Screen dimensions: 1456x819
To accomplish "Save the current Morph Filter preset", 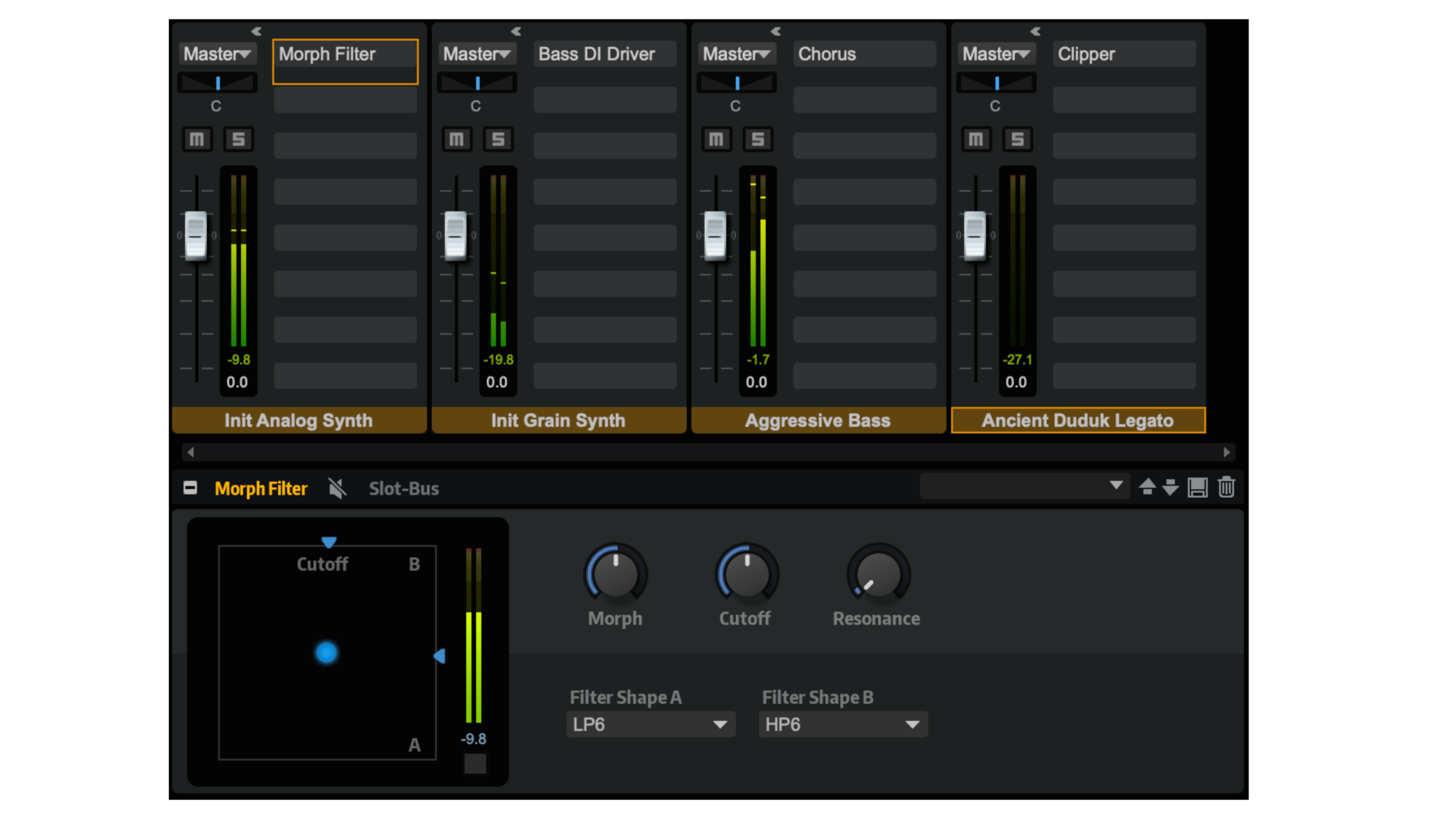I will point(1197,488).
